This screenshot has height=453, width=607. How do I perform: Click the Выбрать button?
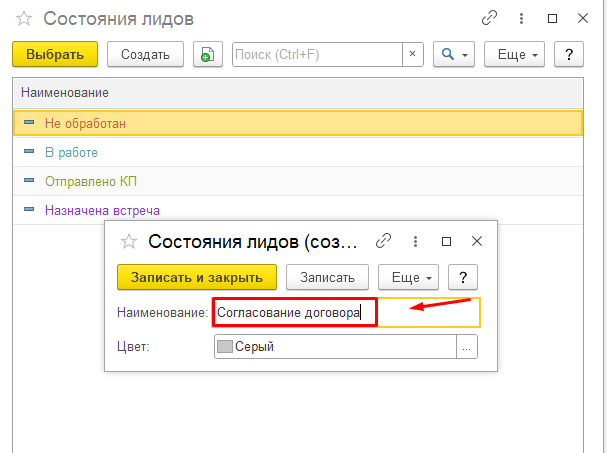55,54
